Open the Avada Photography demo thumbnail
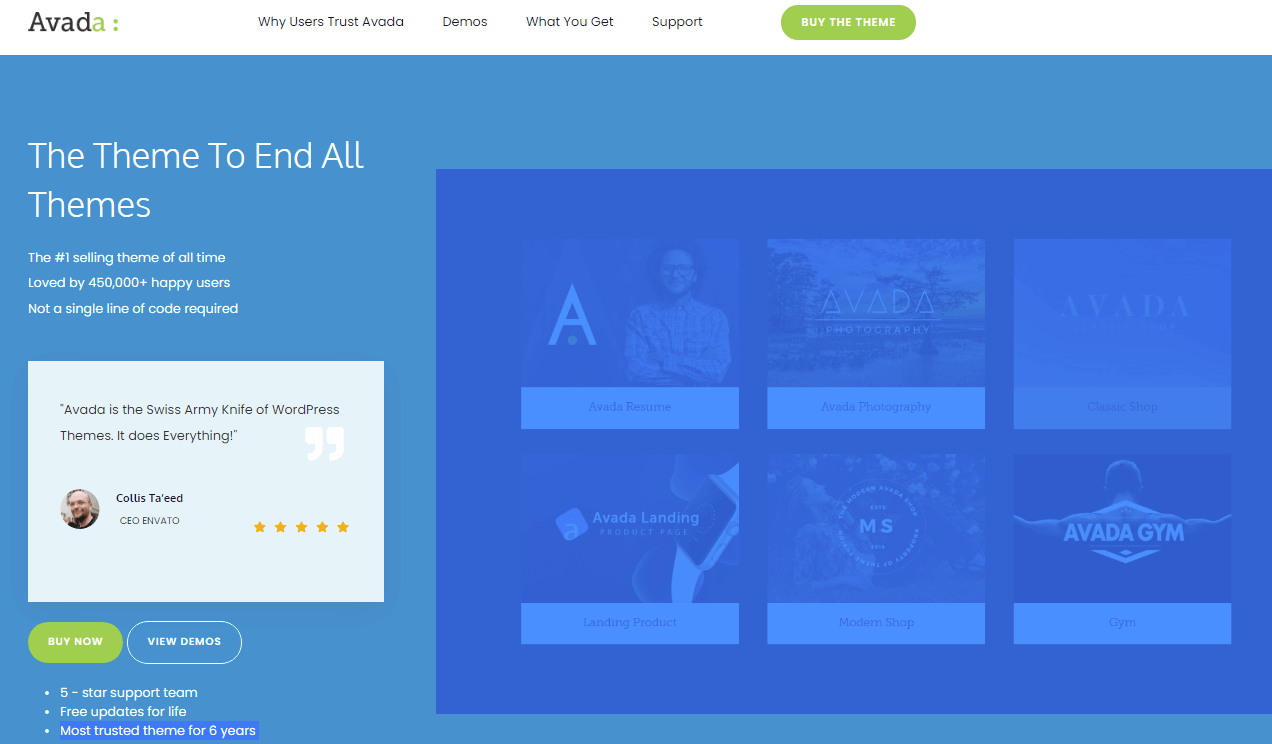 tap(876, 313)
